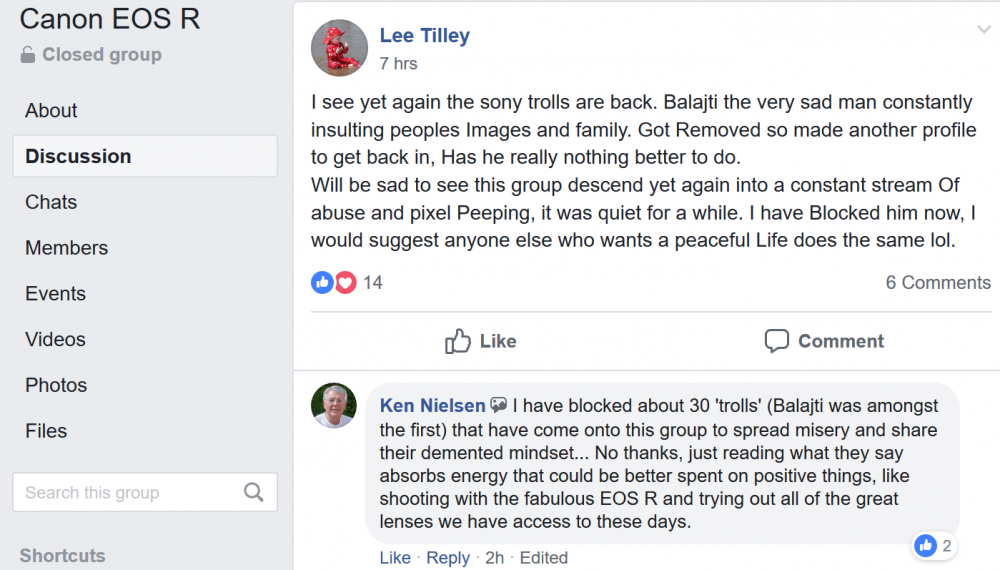Go to the Members section
The image size is (1000, 570).
click(x=66, y=248)
